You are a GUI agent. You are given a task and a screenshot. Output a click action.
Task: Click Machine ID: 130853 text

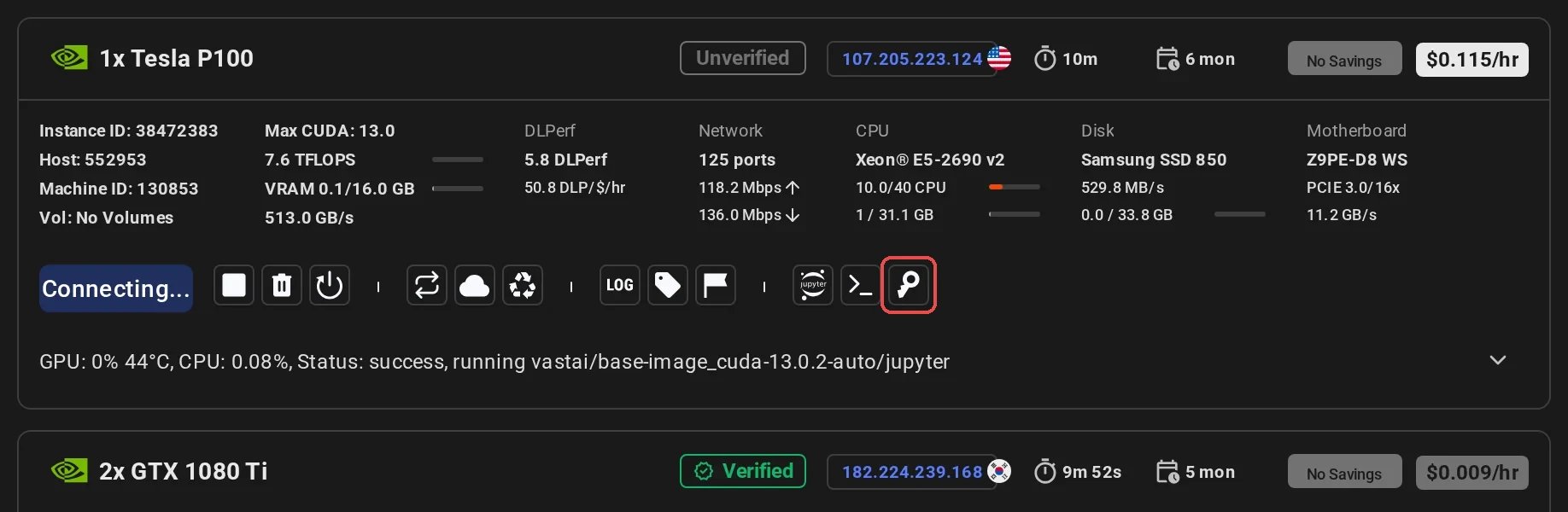tap(119, 189)
